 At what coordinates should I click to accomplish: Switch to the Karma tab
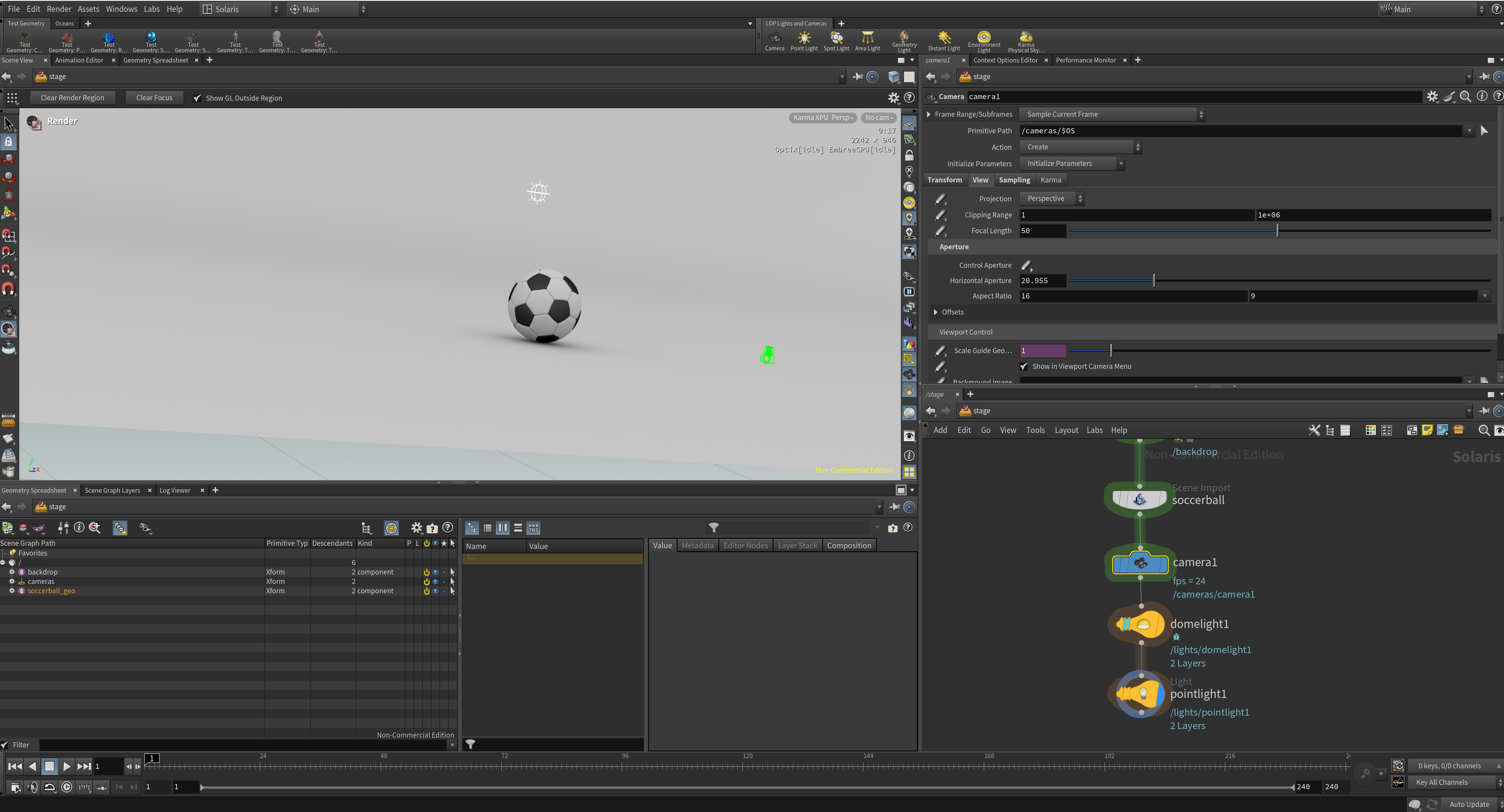pos(1050,180)
